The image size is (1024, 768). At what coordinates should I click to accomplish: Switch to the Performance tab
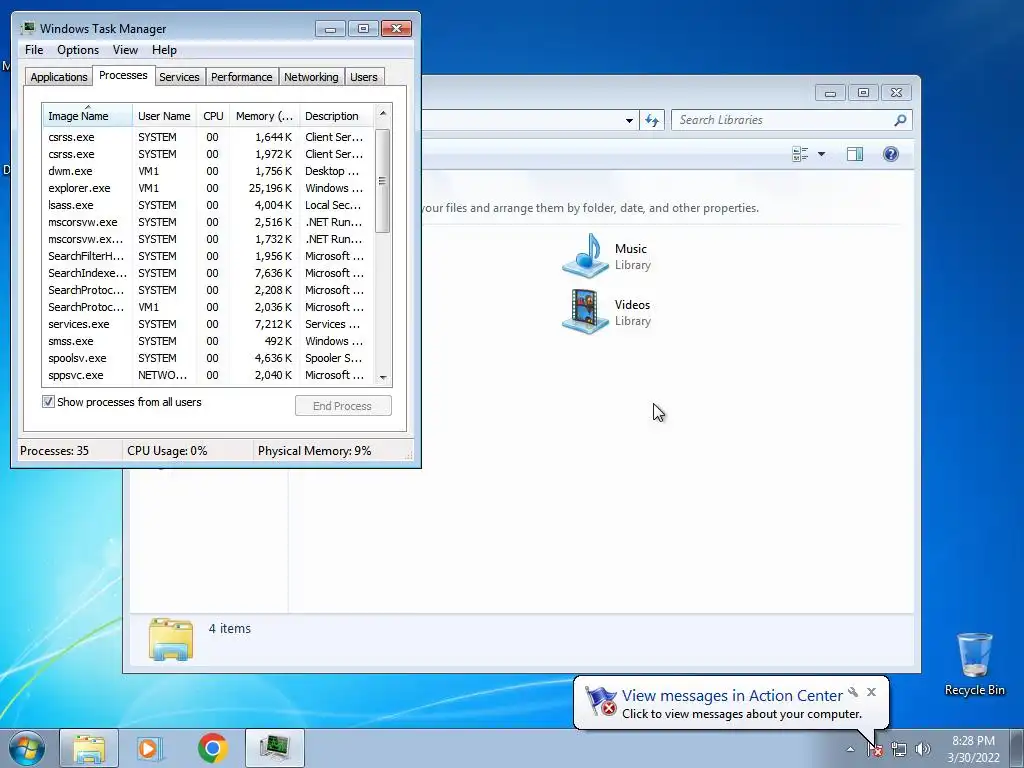click(x=242, y=77)
